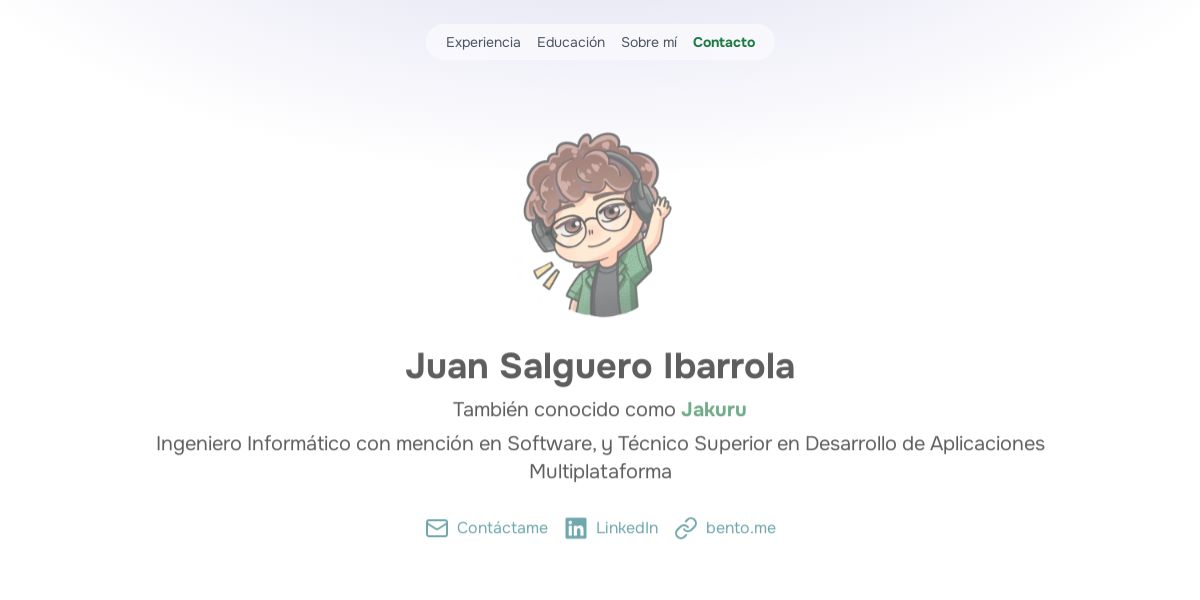The width and height of the screenshot is (1200, 600).
Task: Click the También conocido como text
Action: (x=565, y=409)
